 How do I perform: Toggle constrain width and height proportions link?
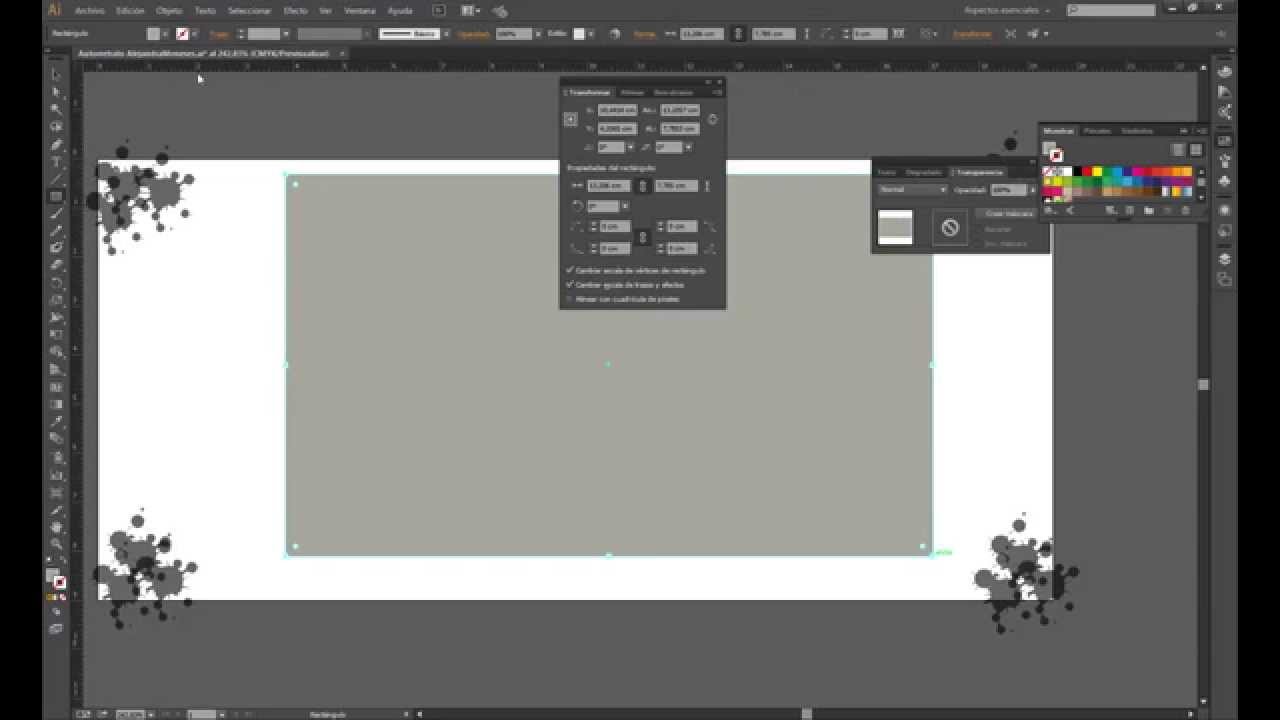(712, 119)
